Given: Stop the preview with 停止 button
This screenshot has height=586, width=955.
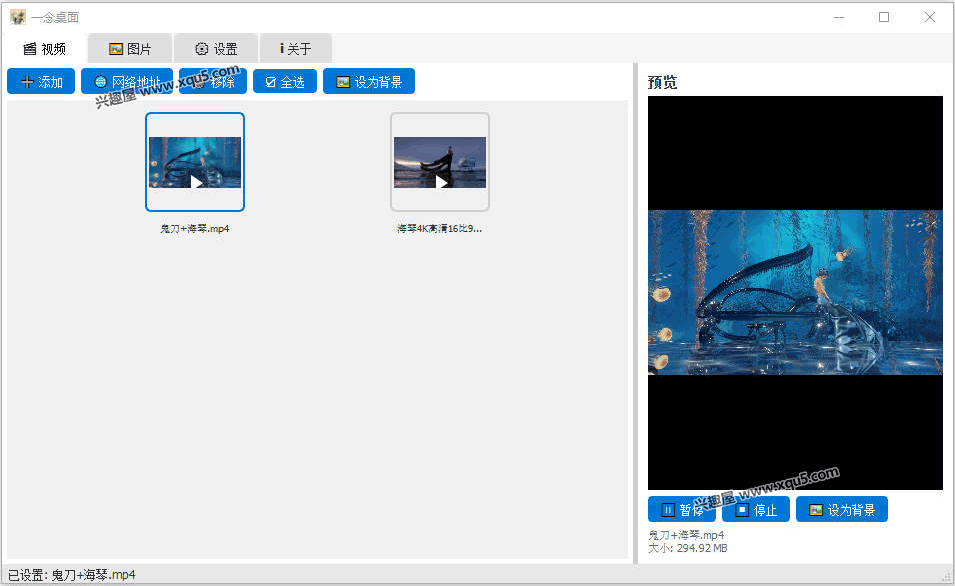Looking at the screenshot, I should (x=756, y=510).
